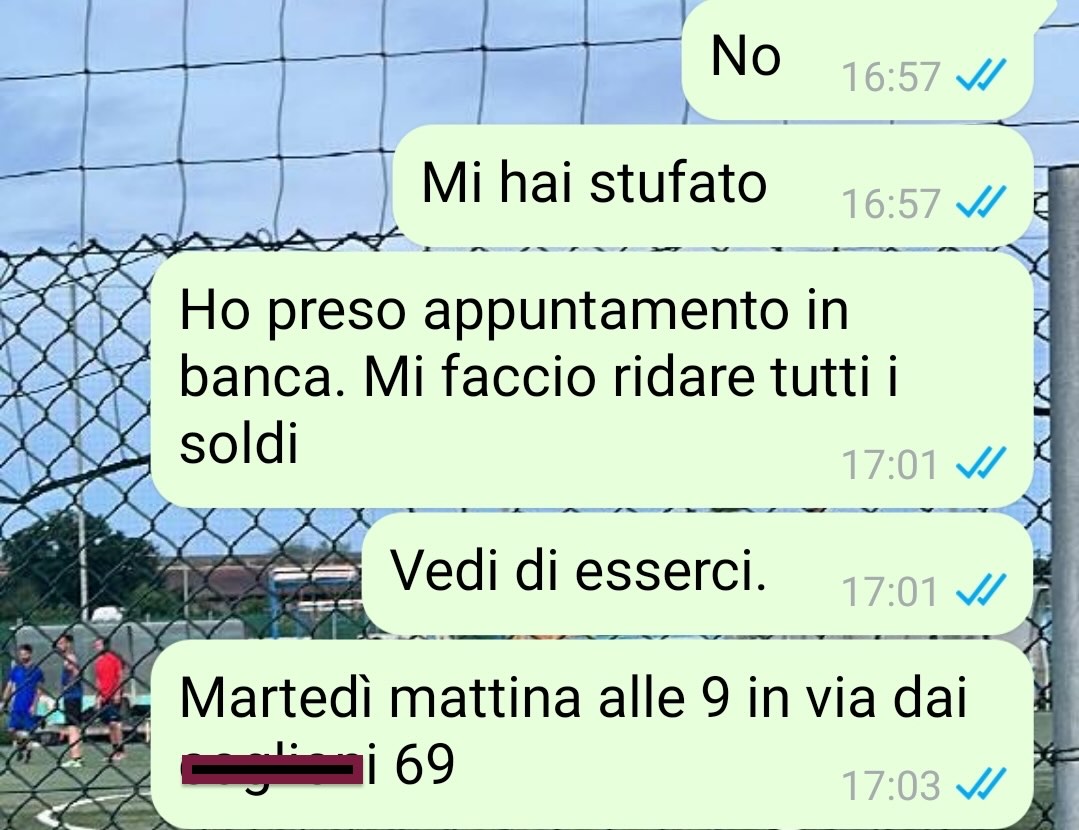Click the read ticks beside the 17:03 timestamp
Screen dimensions: 1079x830
pyautogui.click(x=981, y=784)
